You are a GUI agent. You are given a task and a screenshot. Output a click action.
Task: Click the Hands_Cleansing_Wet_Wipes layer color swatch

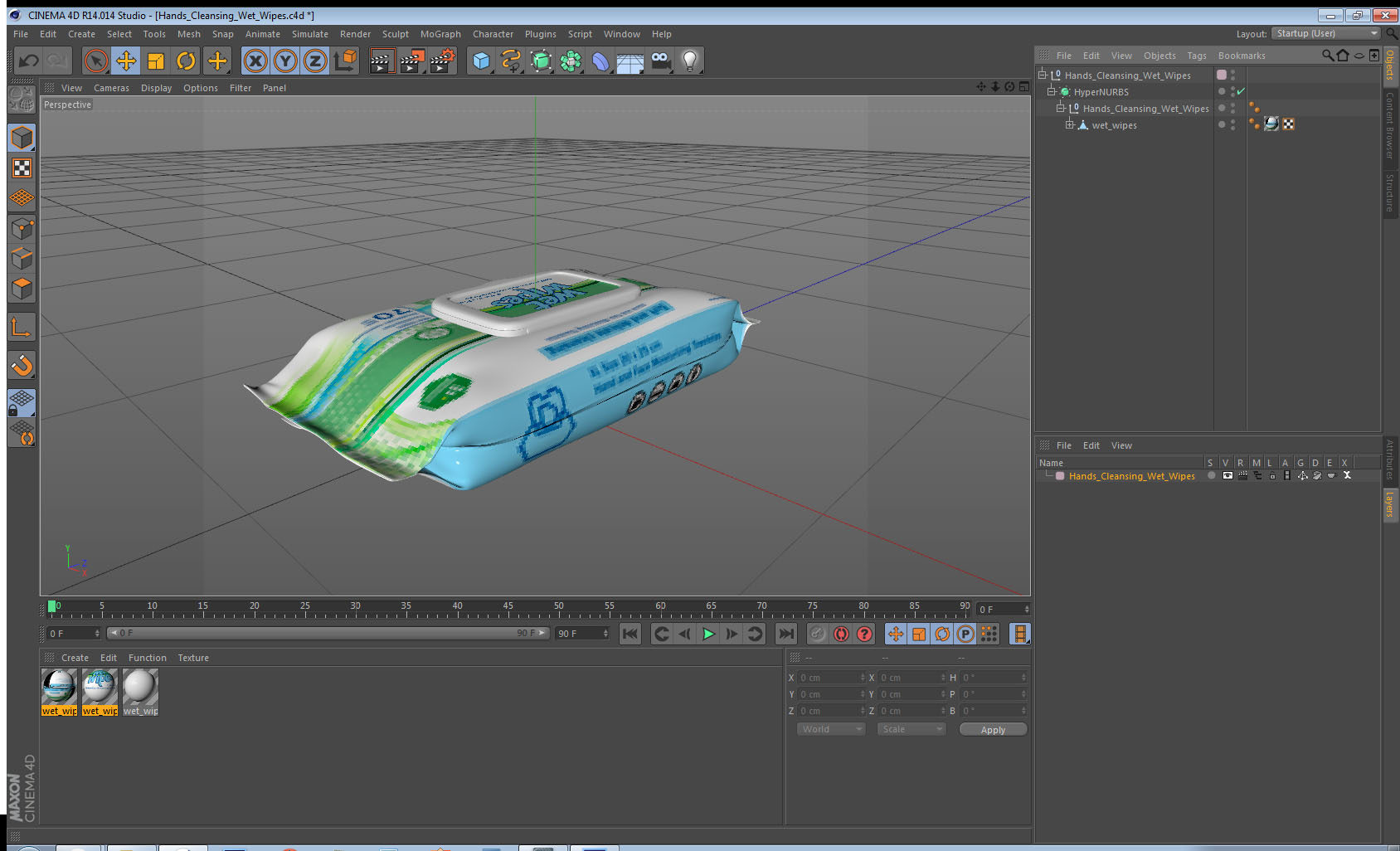1060,476
